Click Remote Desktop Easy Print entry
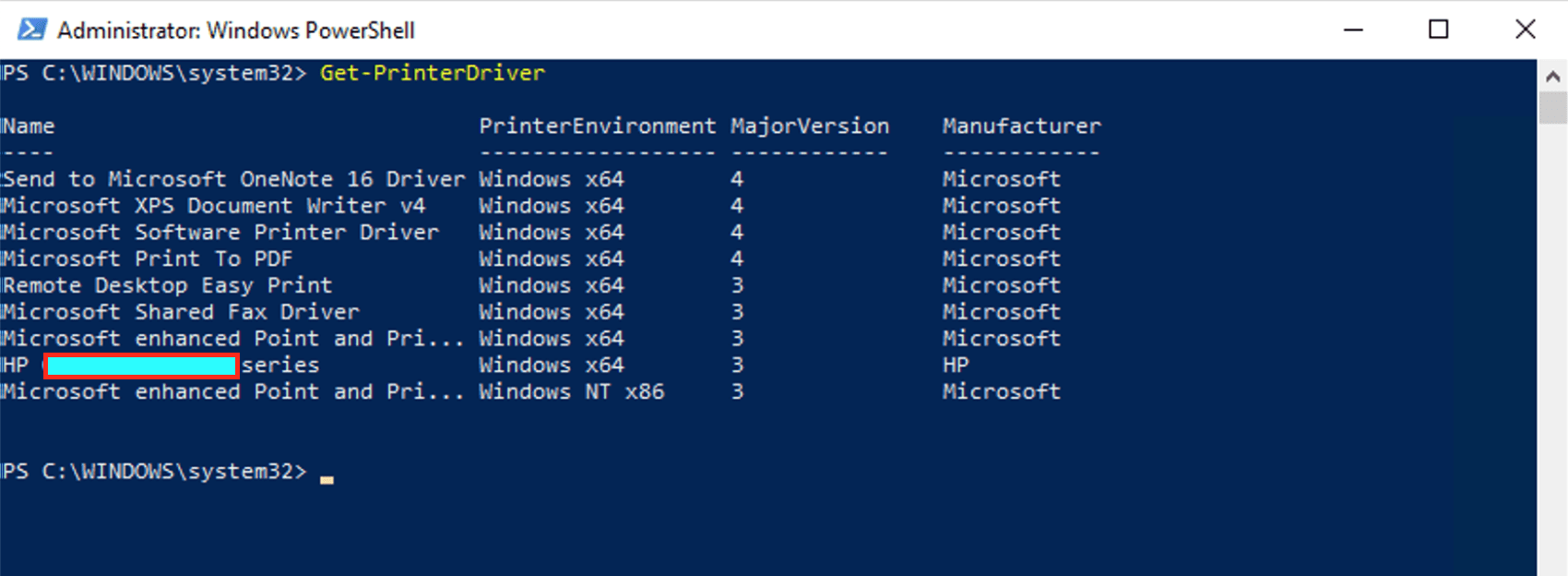The image size is (1568, 576). pyautogui.click(x=167, y=286)
